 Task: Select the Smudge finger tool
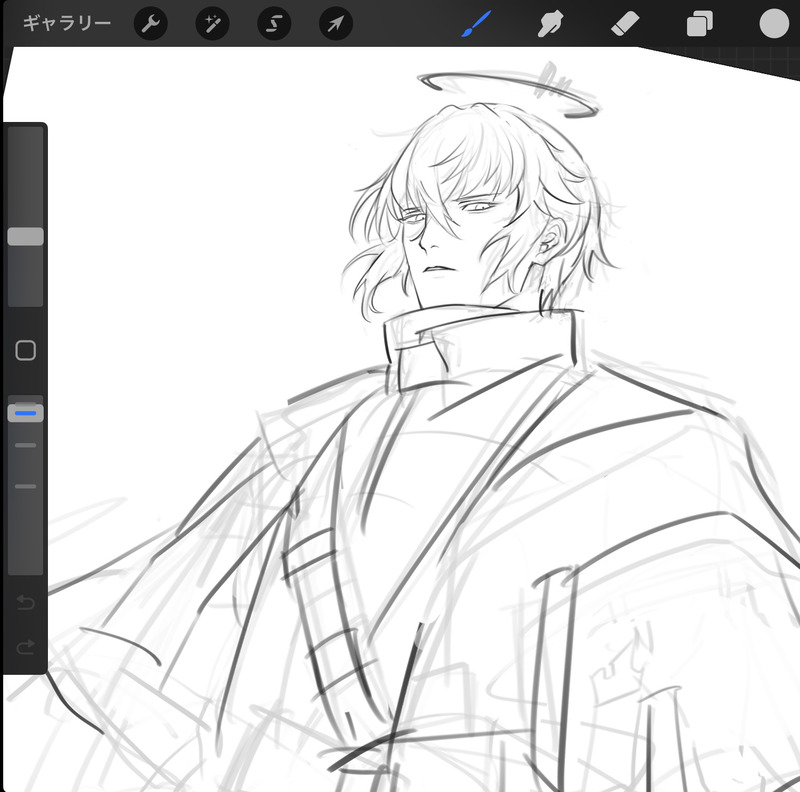tap(551, 23)
